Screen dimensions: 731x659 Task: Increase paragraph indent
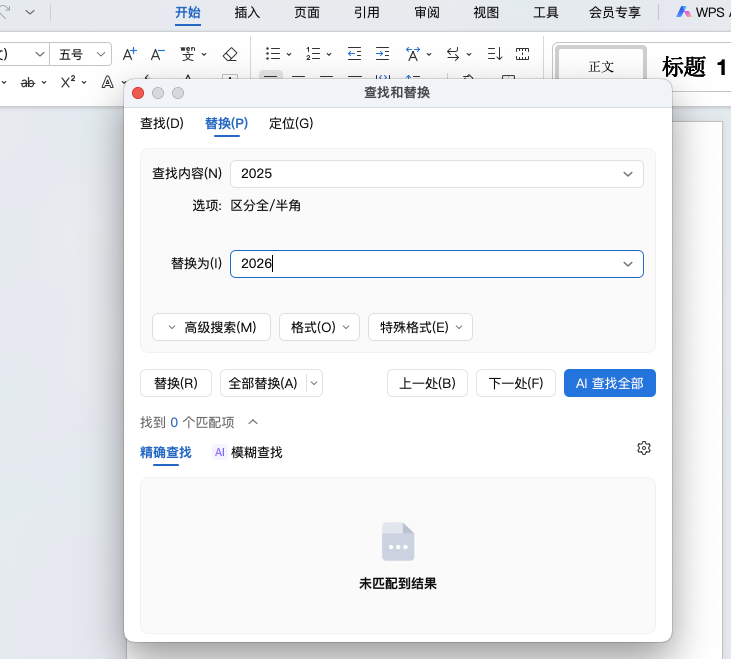pos(383,54)
